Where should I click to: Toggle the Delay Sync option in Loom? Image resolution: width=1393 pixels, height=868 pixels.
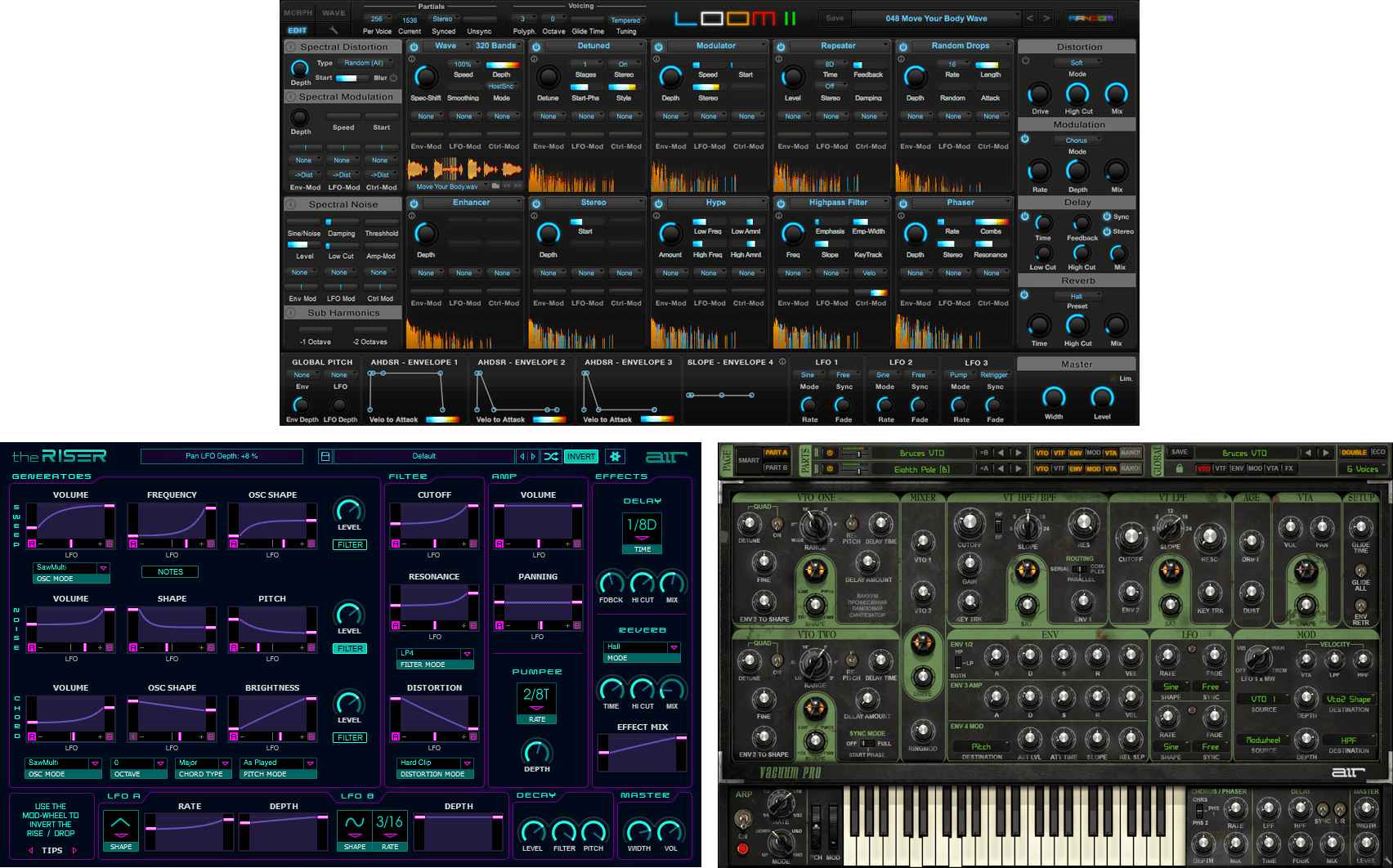click(1107, 217)
